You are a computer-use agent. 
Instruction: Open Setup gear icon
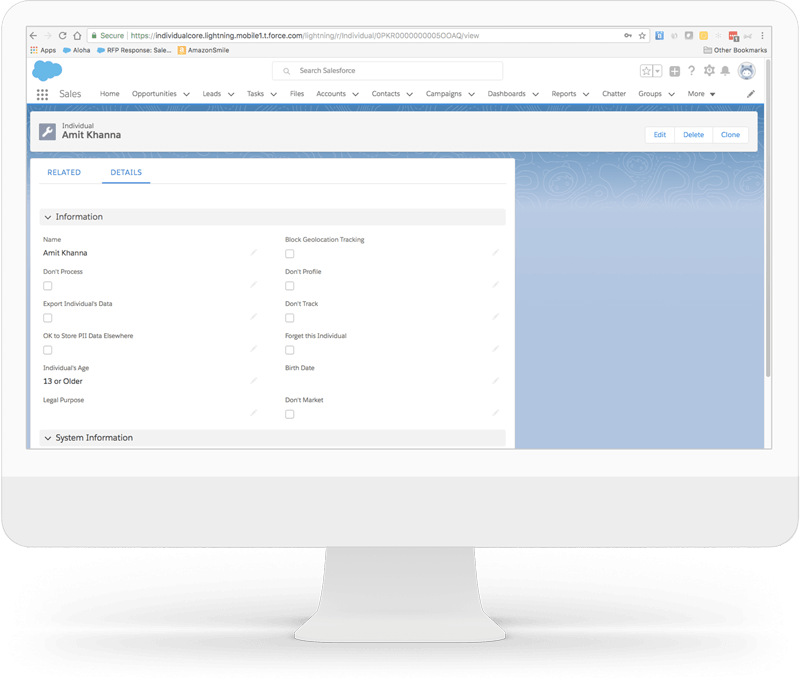click(709, 71)
